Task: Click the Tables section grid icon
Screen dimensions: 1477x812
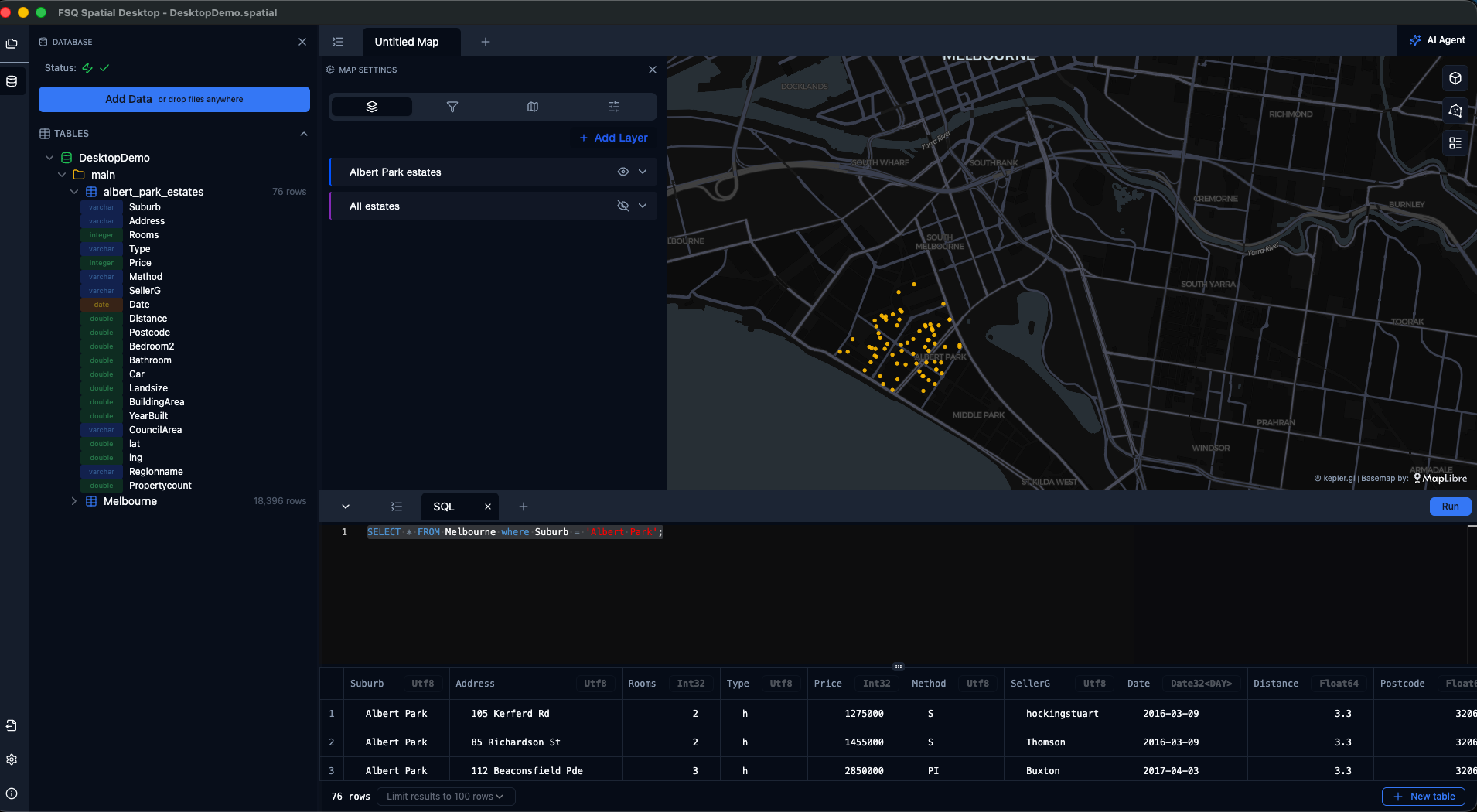Action: point(45,134)
